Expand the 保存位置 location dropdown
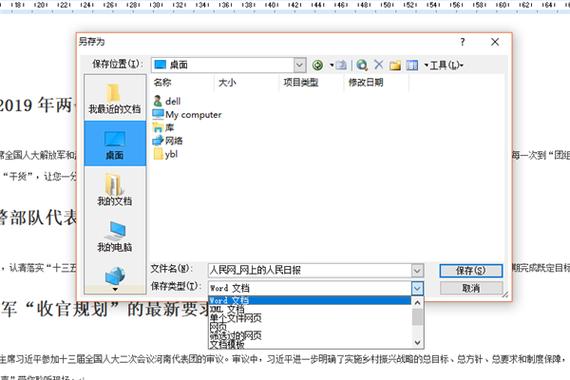Viewport: 570px width, 380px height. pyautogui.click(x=299, y=65)
